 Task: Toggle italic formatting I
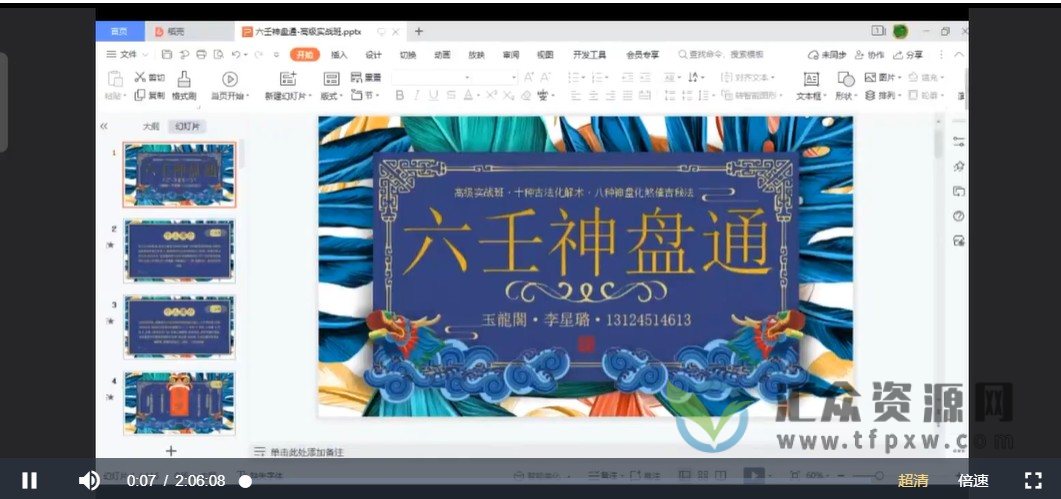[417, 95]
